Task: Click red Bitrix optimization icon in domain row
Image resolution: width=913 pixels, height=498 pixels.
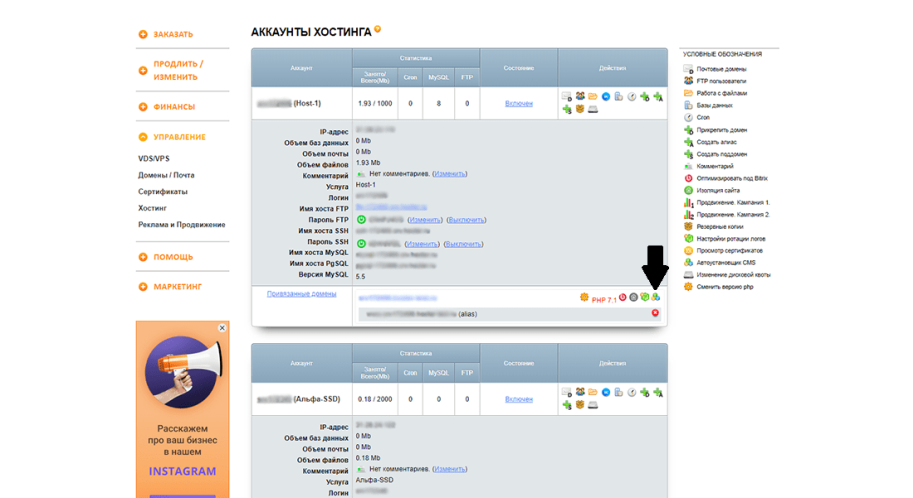Action: tap(622, 297)
